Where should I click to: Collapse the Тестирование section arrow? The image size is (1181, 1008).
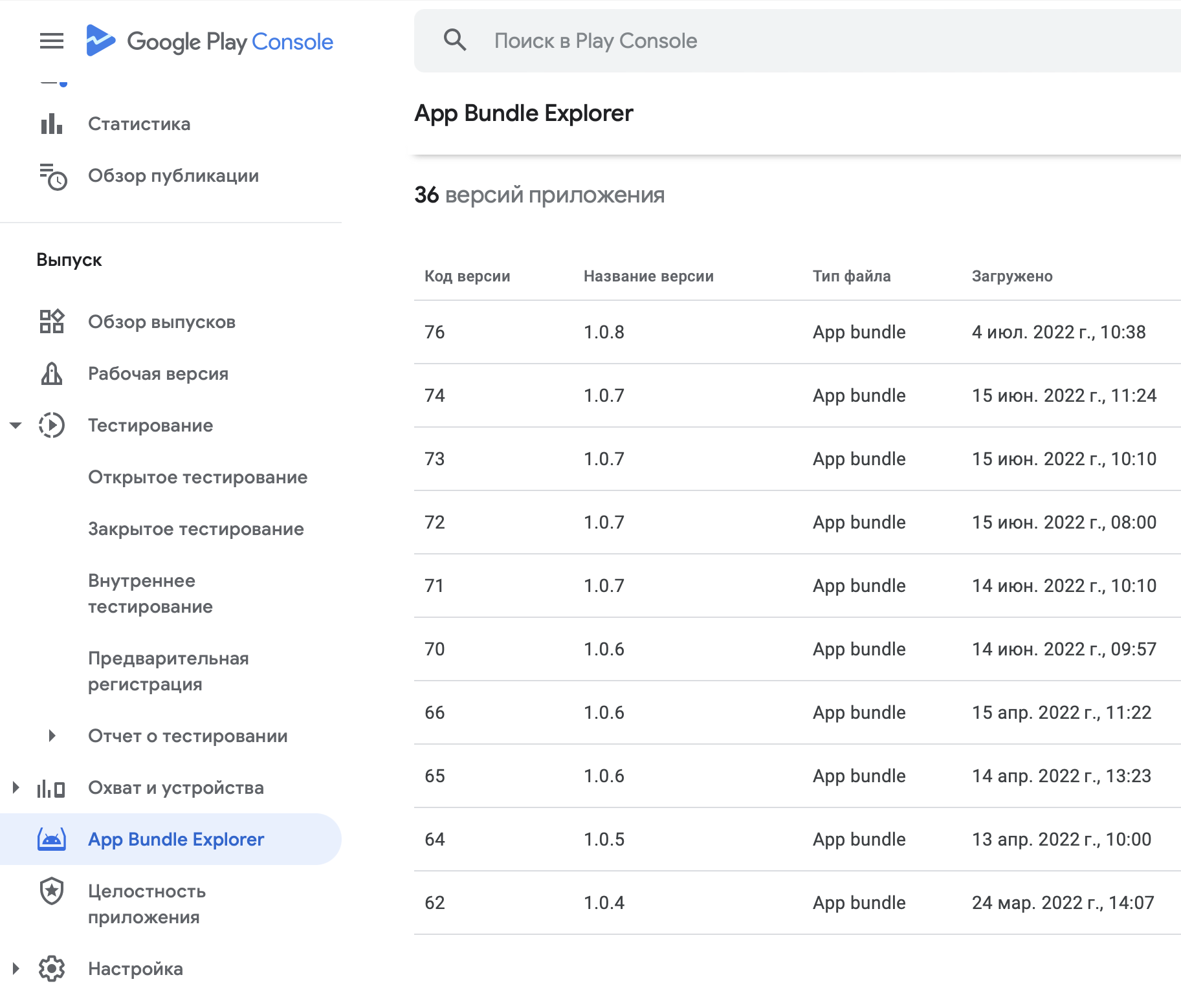click(x=16, y=425)
